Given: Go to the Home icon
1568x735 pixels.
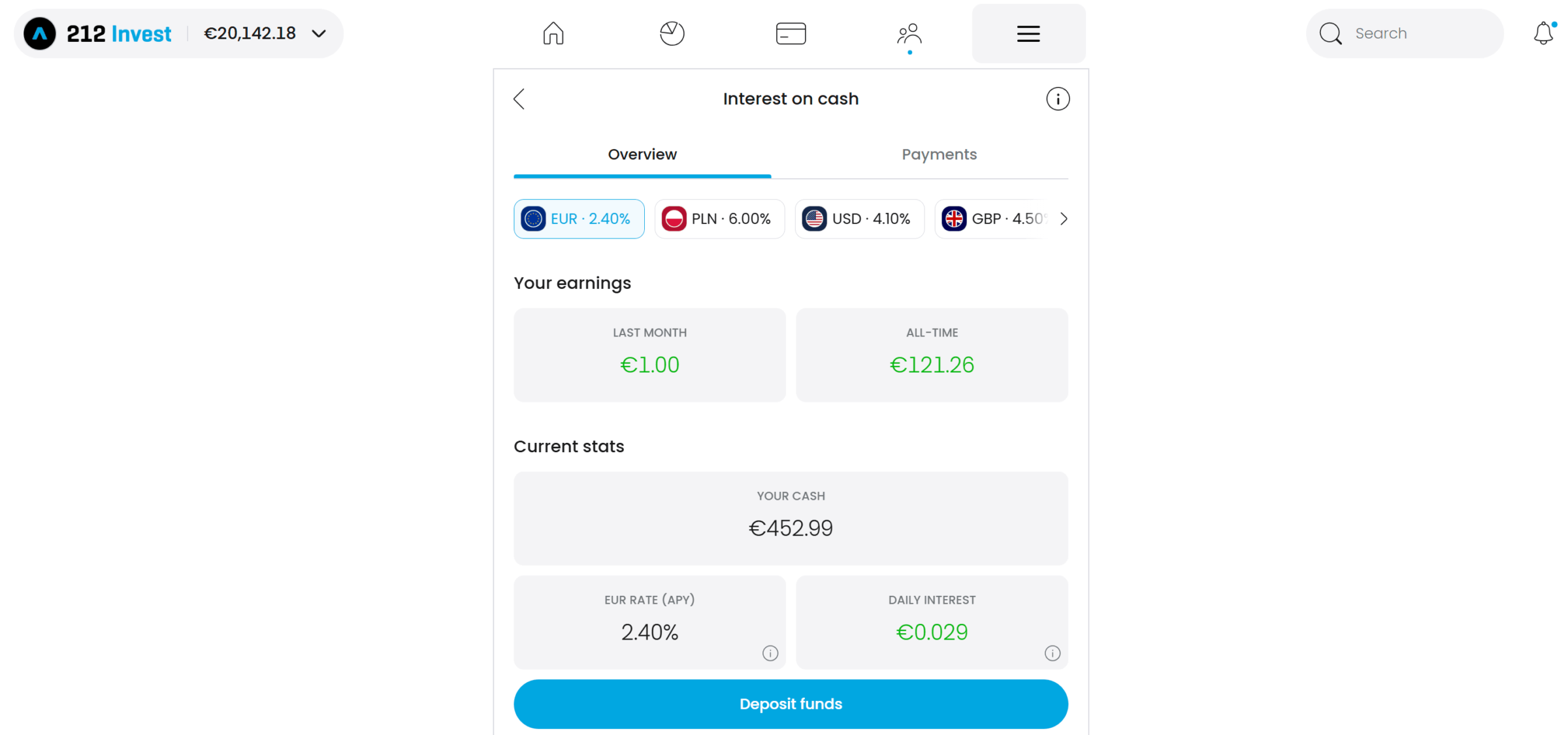Looking at the screenshot, I should (553, 33).
